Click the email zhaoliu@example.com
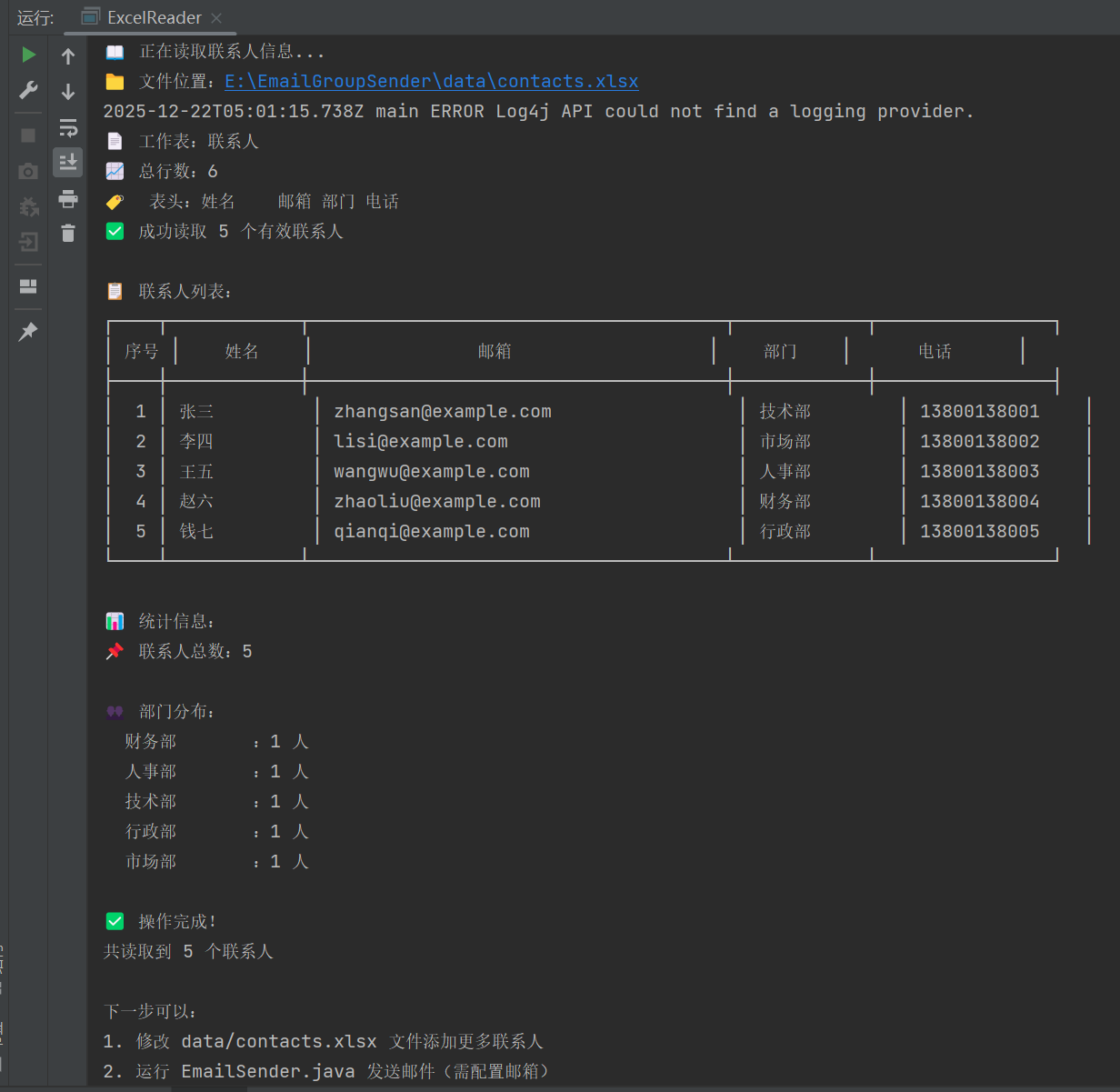Image resolution: width=1120 pixels, height=1092 pixels. 437,501
